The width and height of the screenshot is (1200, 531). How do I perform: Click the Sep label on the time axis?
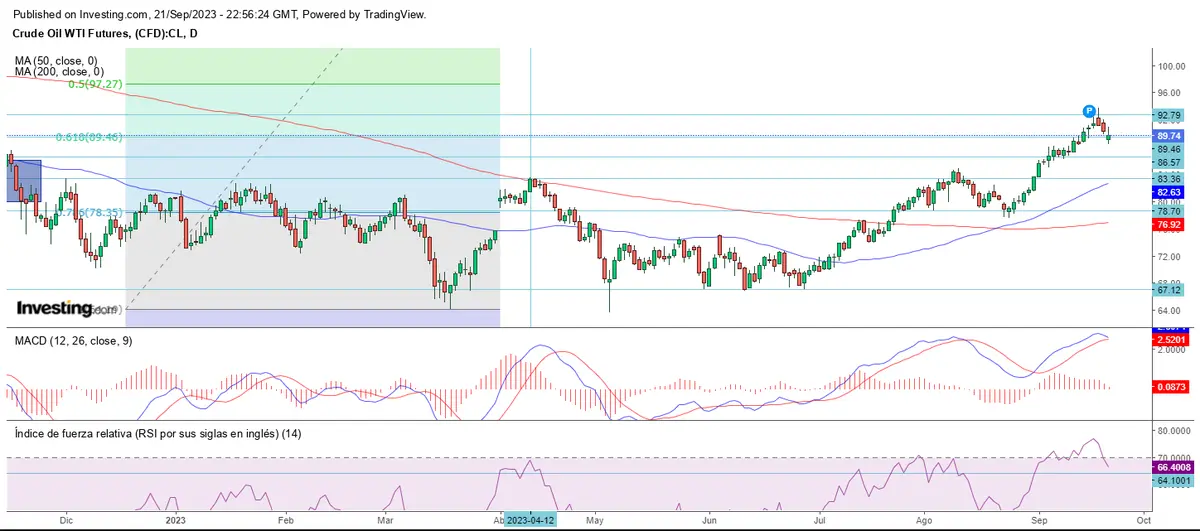point(1039,521)
